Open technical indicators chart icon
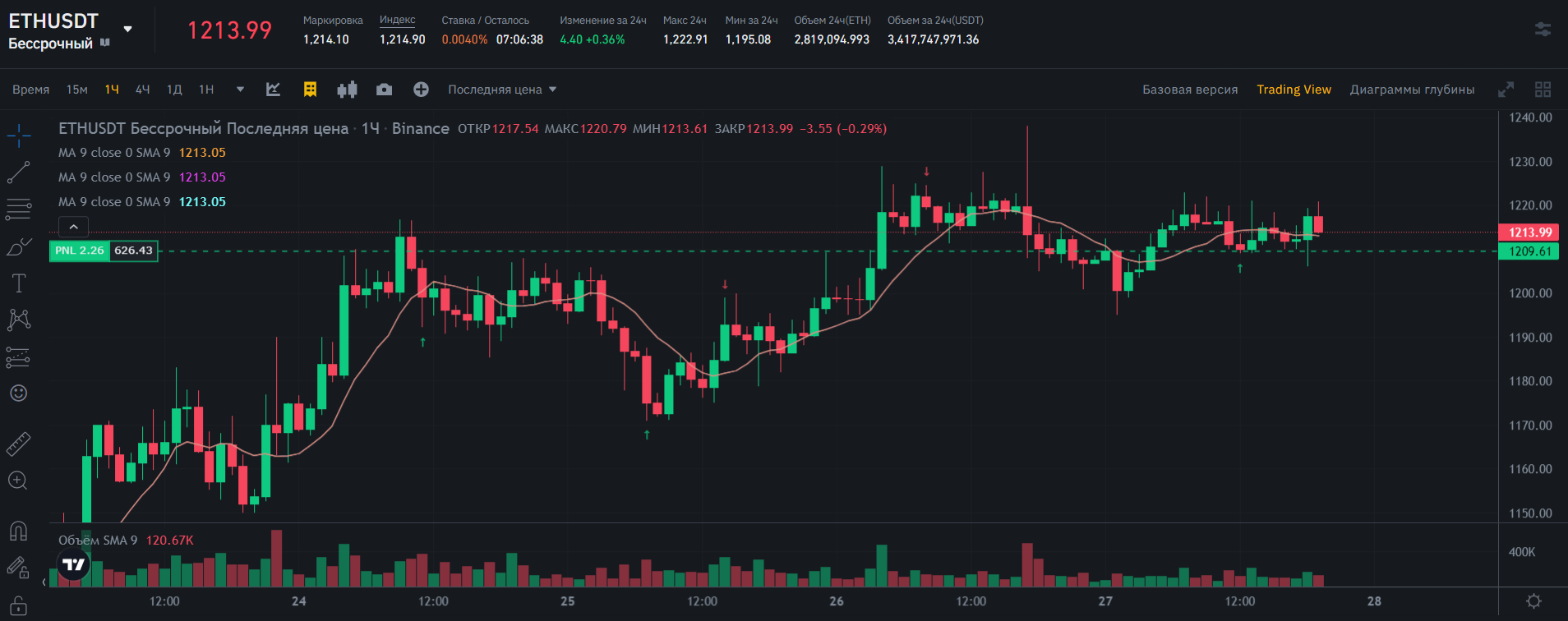The height and width of the screenshot is (621, 1568). point(274,90)
